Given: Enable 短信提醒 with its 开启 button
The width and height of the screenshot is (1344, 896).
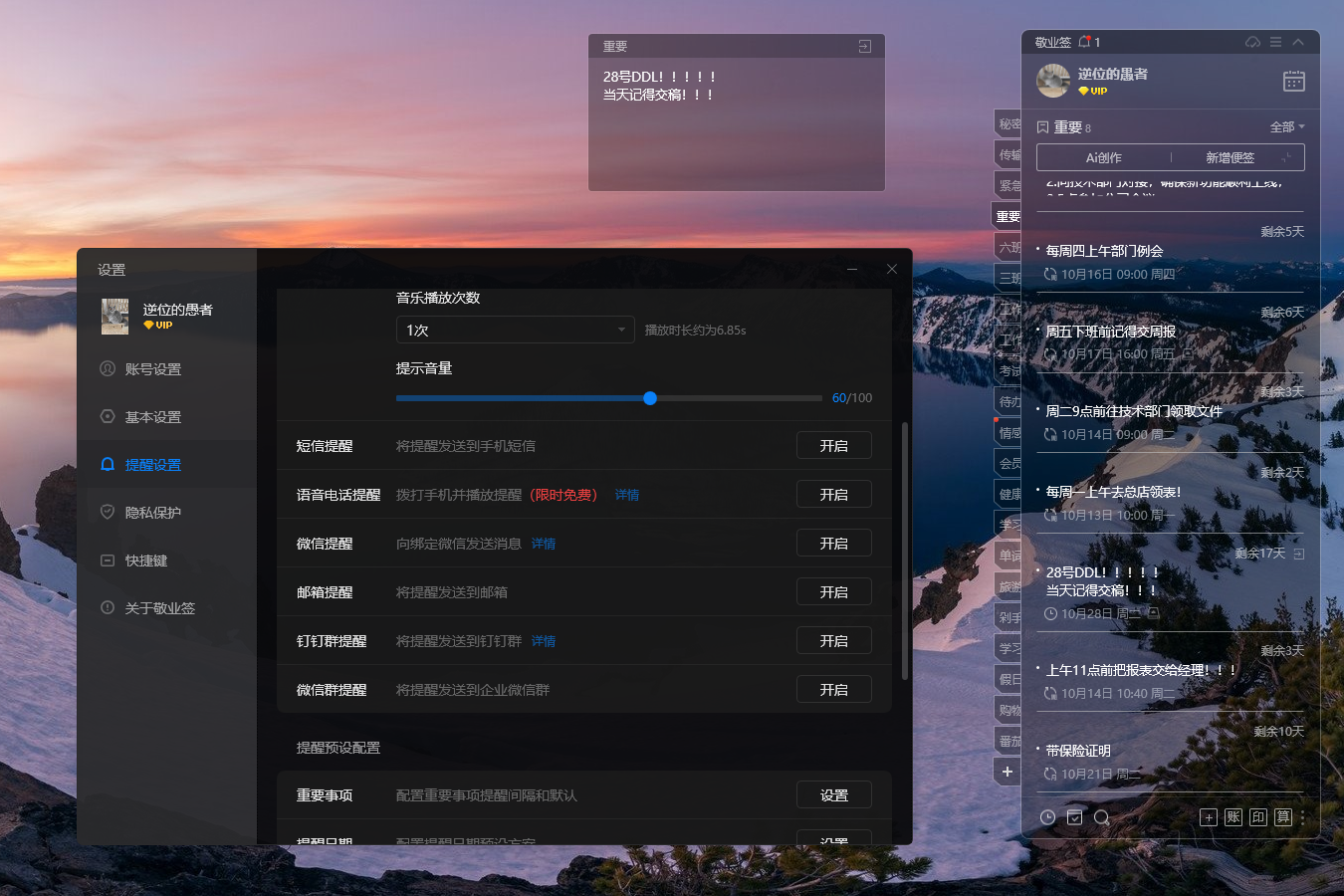Looking at the screenshot, I should click(x=833, y=446).
